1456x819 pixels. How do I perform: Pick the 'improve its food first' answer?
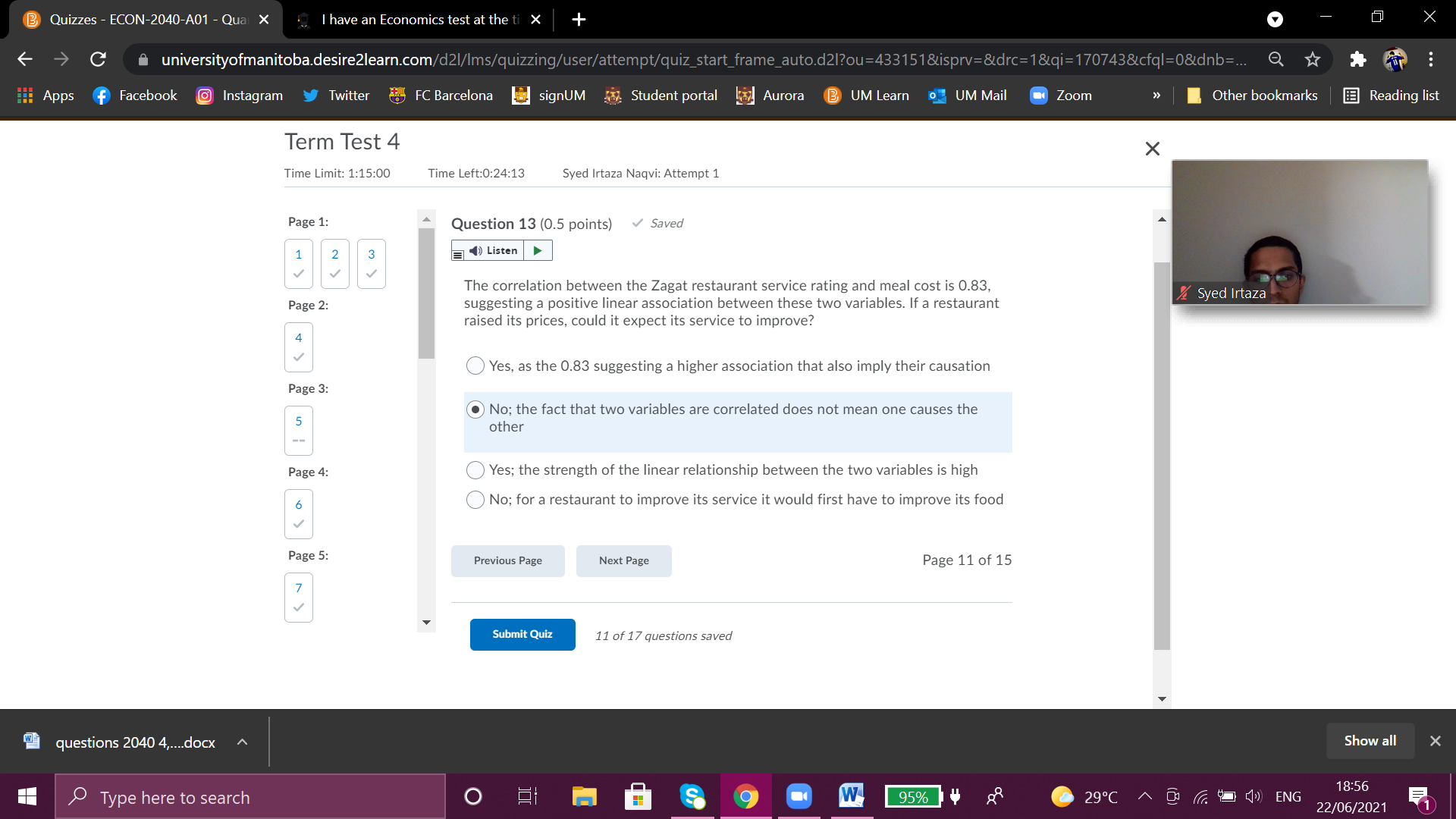tap(475, 499)
